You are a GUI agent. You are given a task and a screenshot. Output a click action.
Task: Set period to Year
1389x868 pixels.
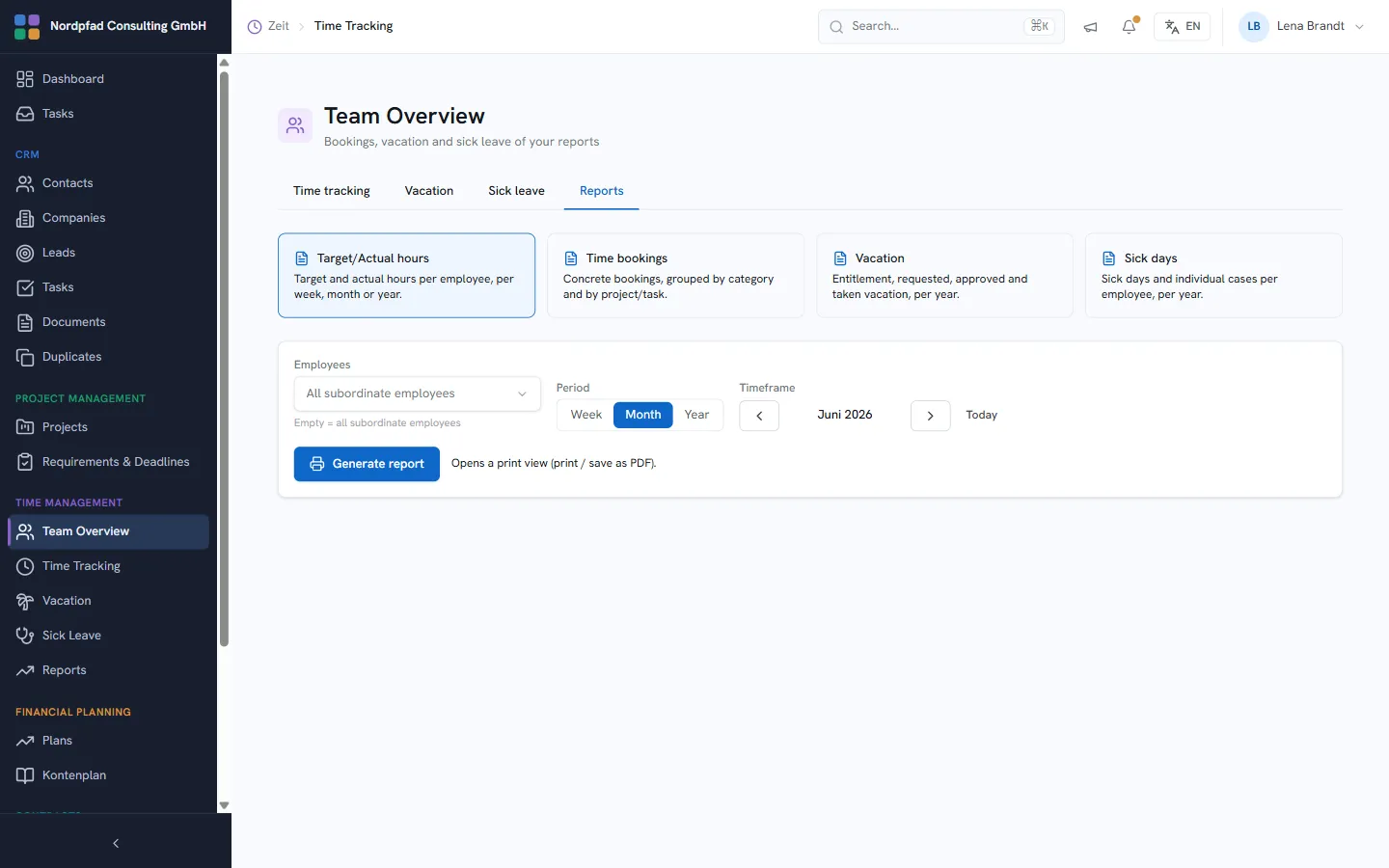tap(696, 415)
